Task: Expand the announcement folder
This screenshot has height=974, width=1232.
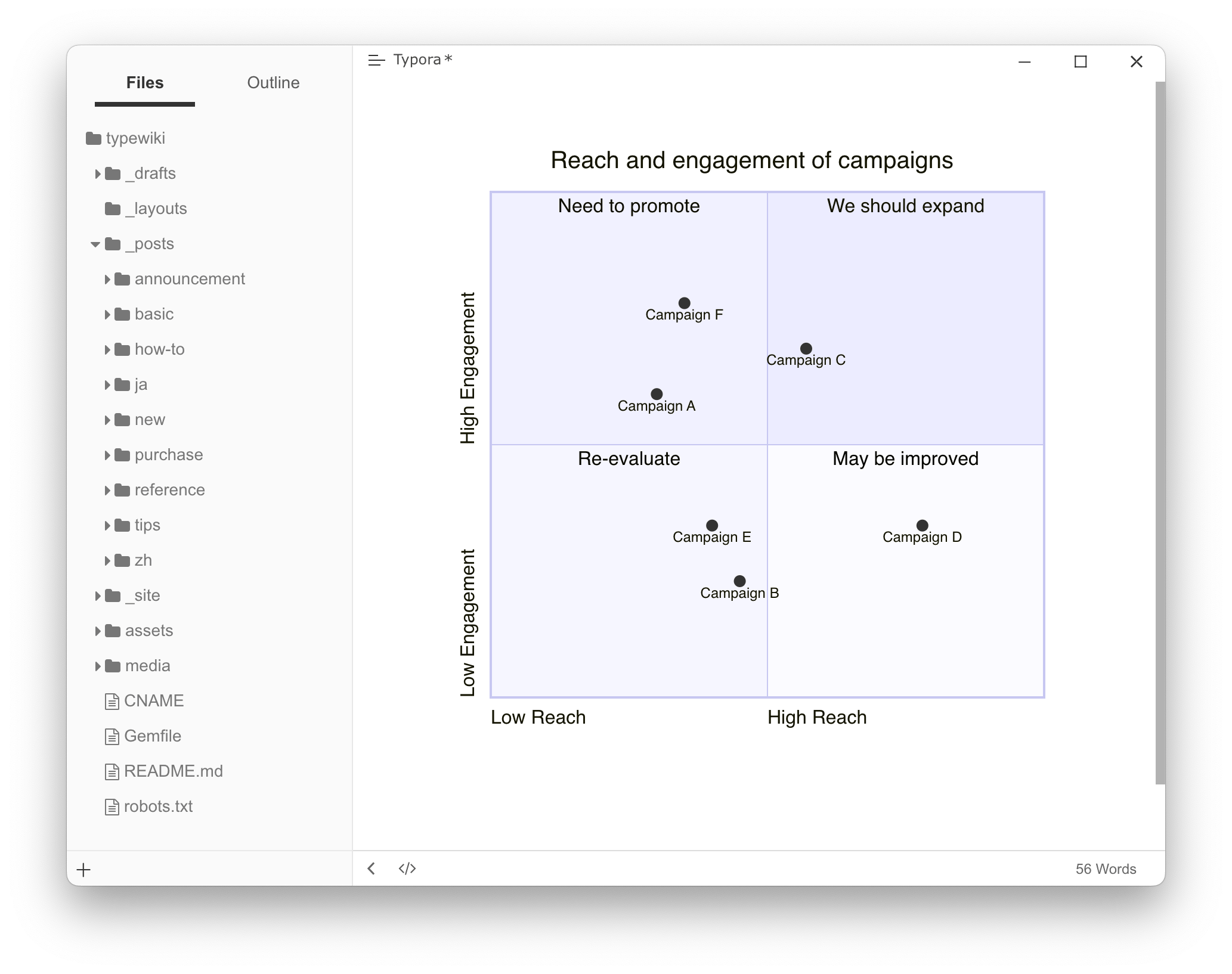Action: (x=107, y=278)
